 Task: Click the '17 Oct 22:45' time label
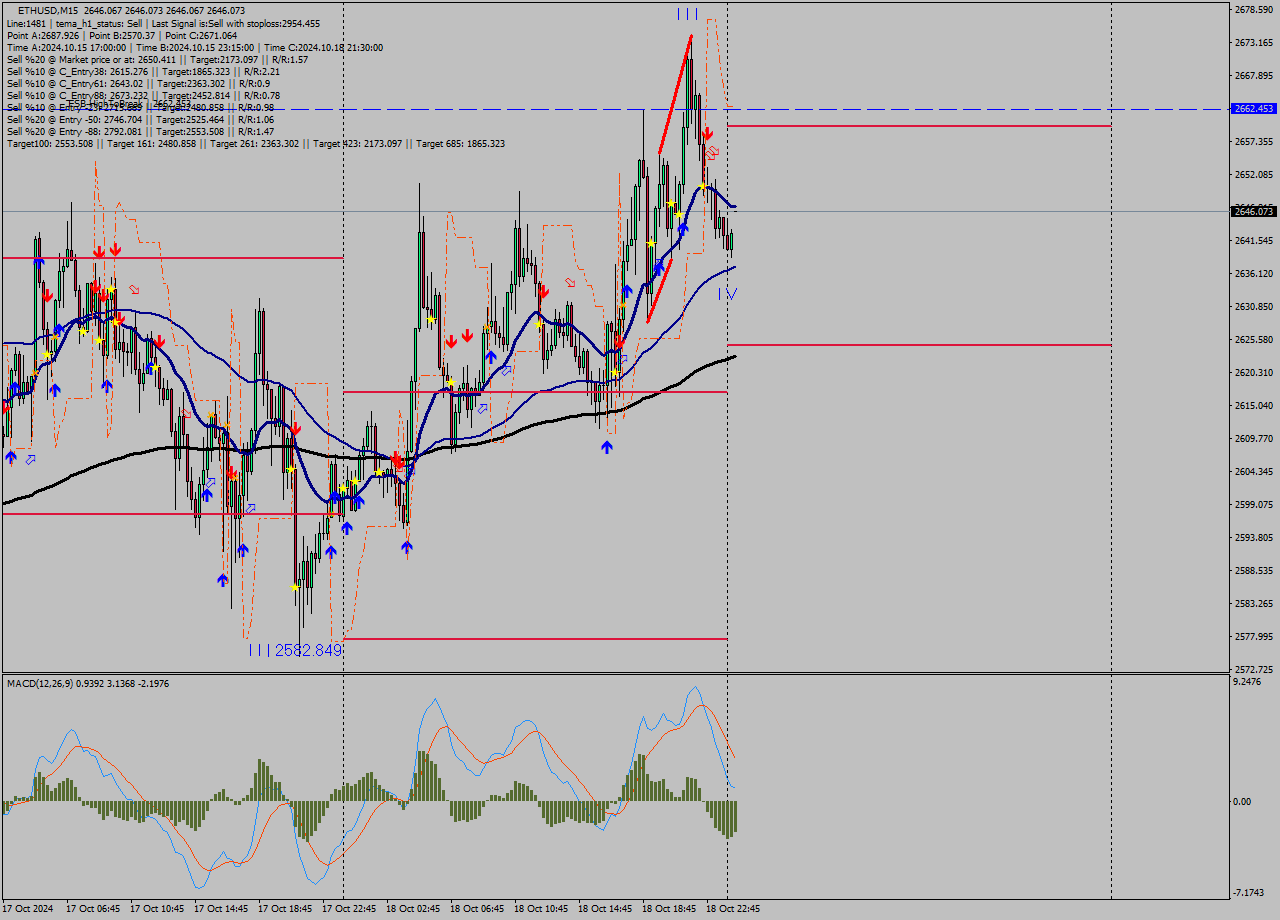pyautogui.click(x=349, y=909)
